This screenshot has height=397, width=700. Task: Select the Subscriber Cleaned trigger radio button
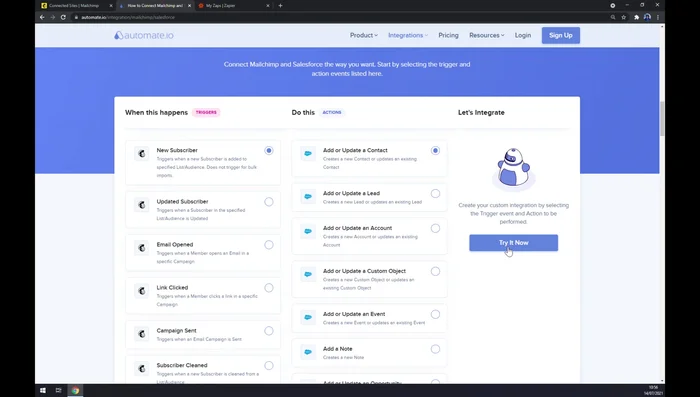(269, 366)
